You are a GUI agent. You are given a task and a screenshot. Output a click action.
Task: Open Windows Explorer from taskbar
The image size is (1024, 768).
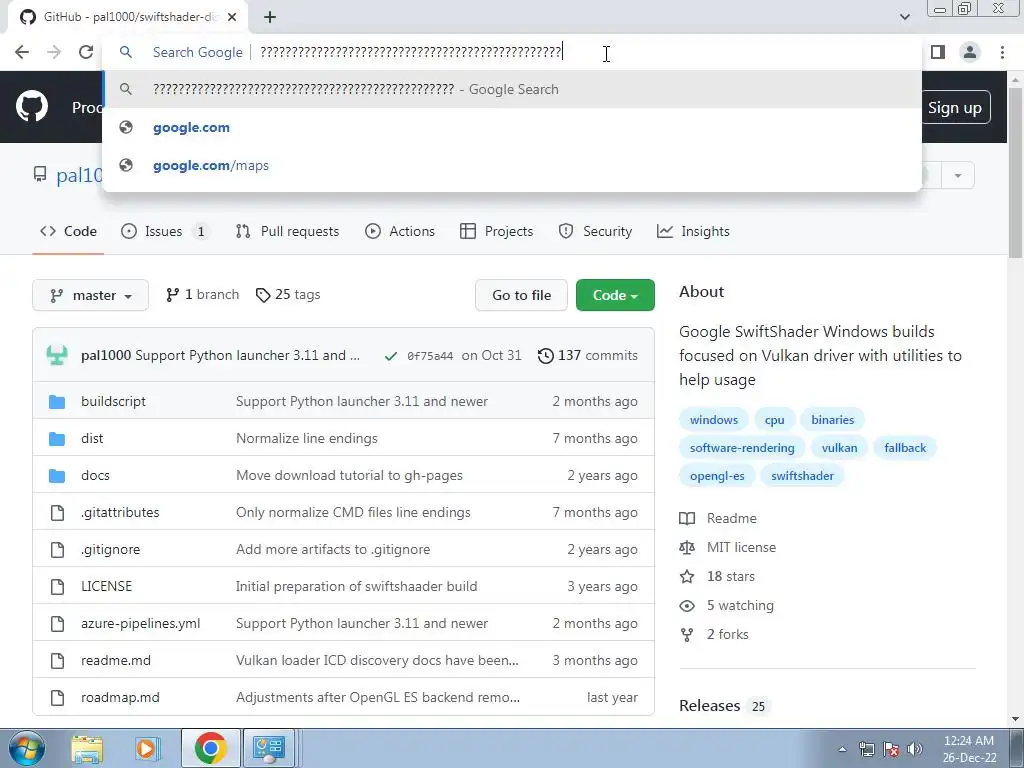[x=87, y=748]
